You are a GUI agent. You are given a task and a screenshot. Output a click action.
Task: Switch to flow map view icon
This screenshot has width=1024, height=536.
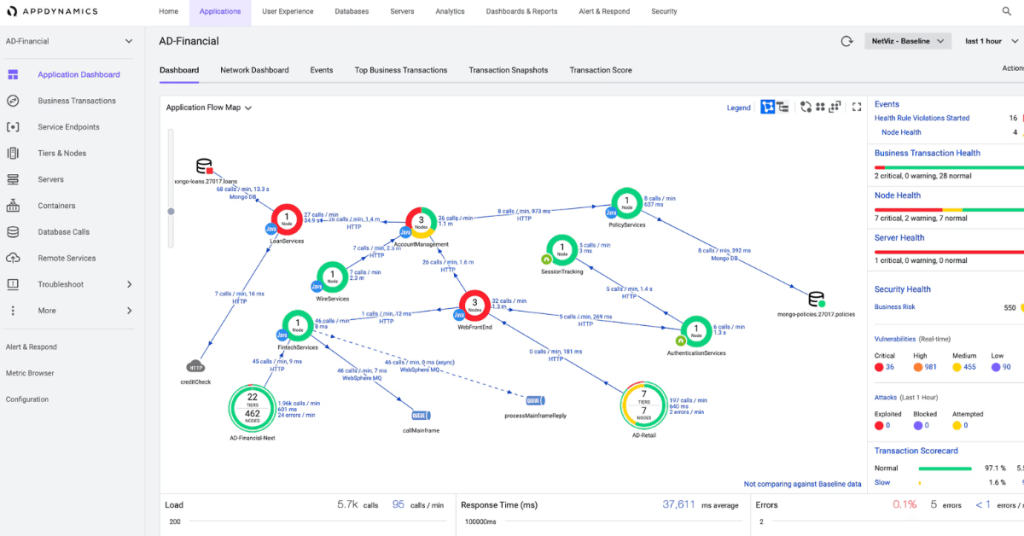tap(767, 107)
